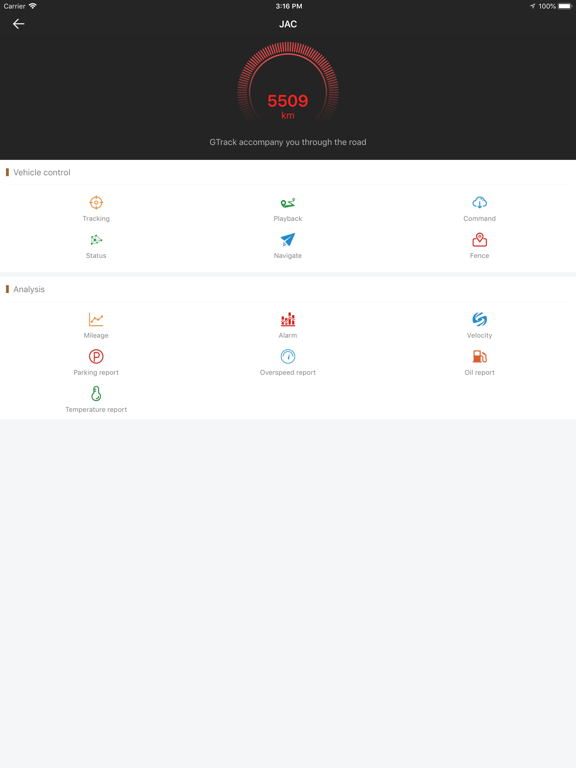Viewport: 576px width, 768px height.
Task: Go back using the arrow icon
Action: pyautogui.click(x=19, y=24)
